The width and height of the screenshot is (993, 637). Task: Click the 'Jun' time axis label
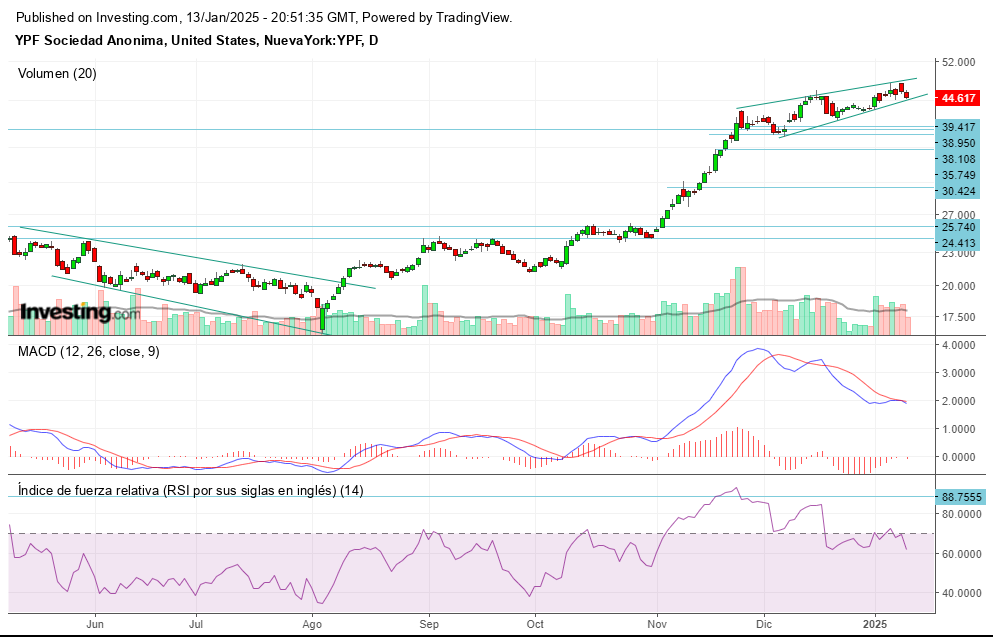pos(95,624)
